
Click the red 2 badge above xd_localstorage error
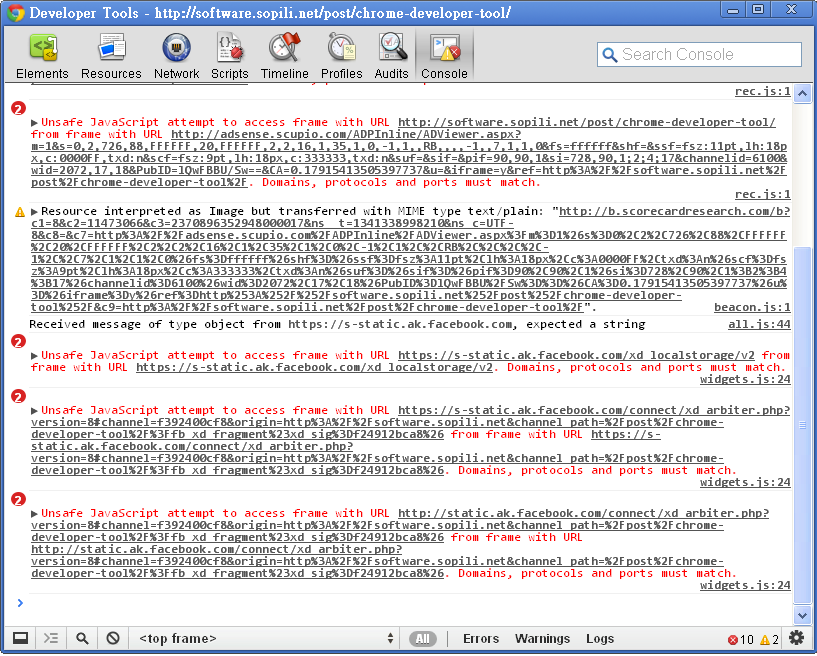(18, 341)
